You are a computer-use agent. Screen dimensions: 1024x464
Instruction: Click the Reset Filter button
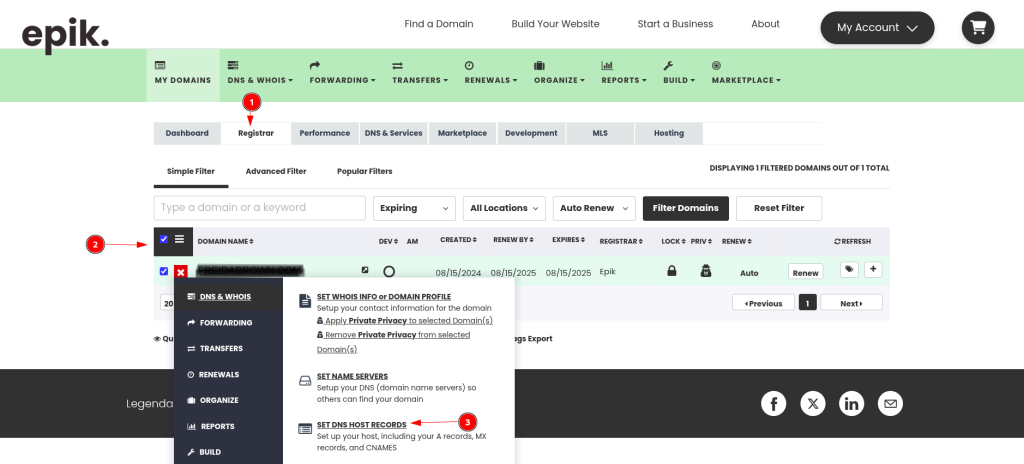tap(778, 208)
